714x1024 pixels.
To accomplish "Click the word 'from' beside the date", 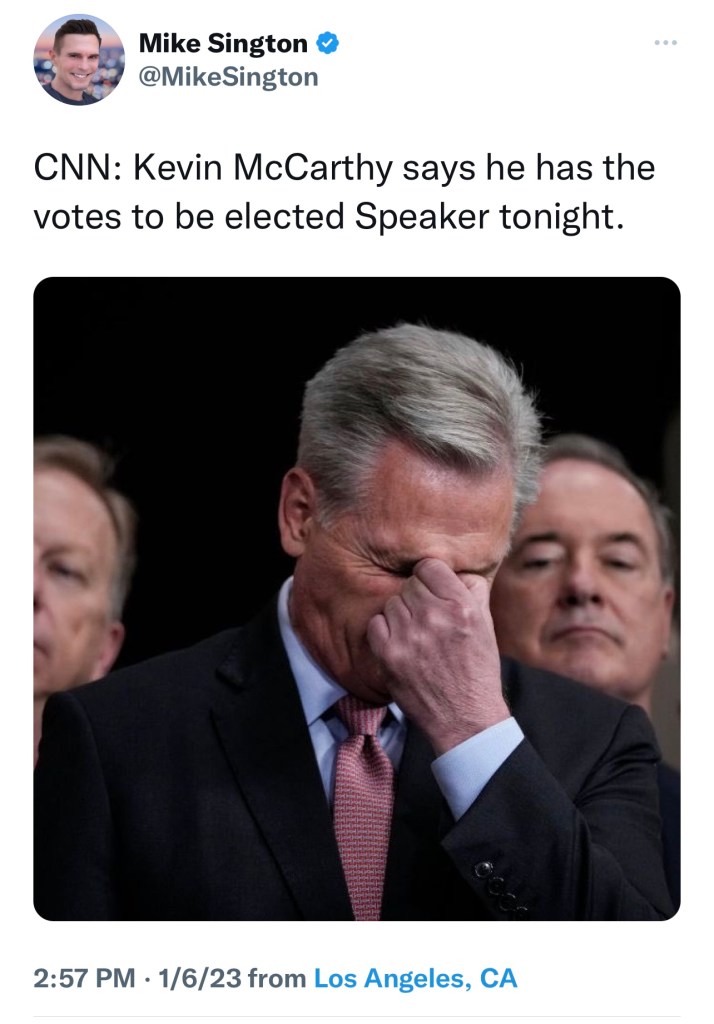I will [x=277, y=978].
